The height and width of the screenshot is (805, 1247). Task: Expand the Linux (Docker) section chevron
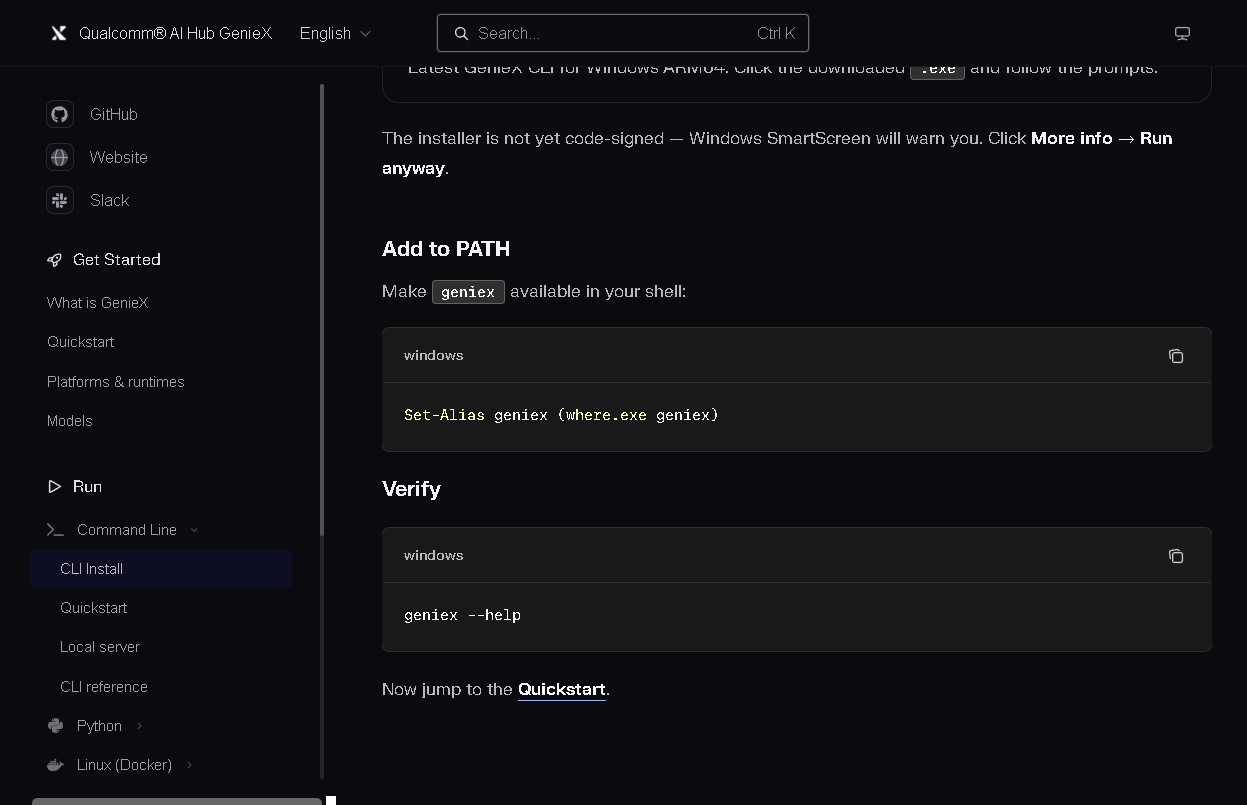pyautogui.click(x=189, y=765)
